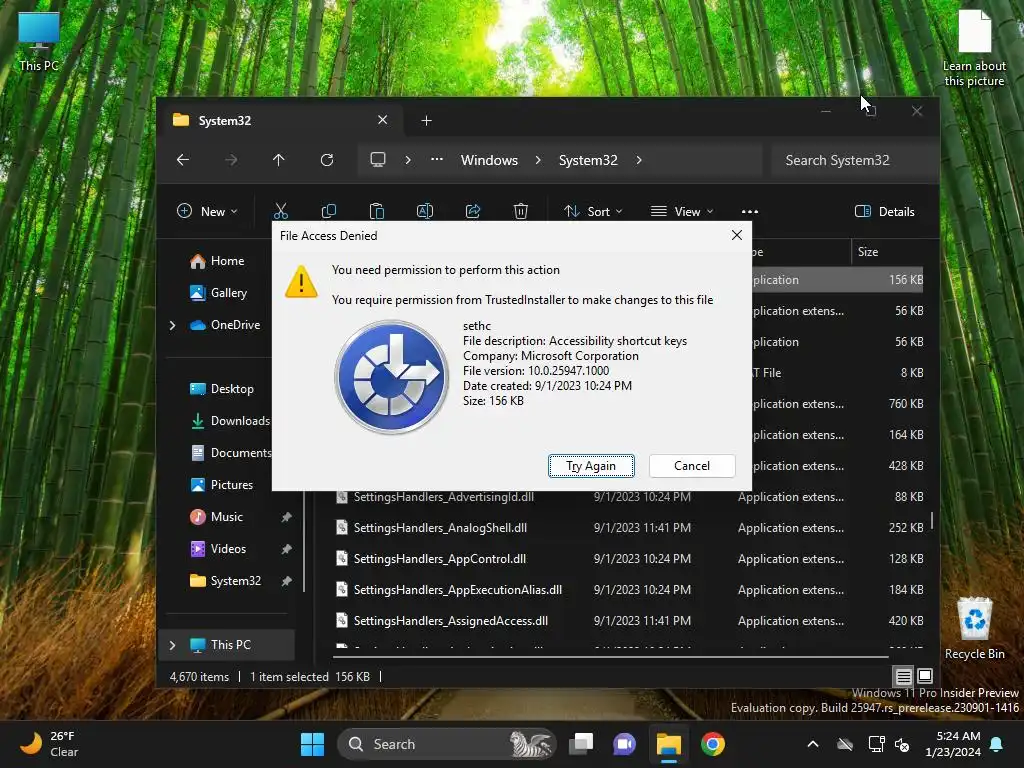Screen dimensions: 1024x768
Task: Click the Share icon in toolbar
Action: (473, 211)
